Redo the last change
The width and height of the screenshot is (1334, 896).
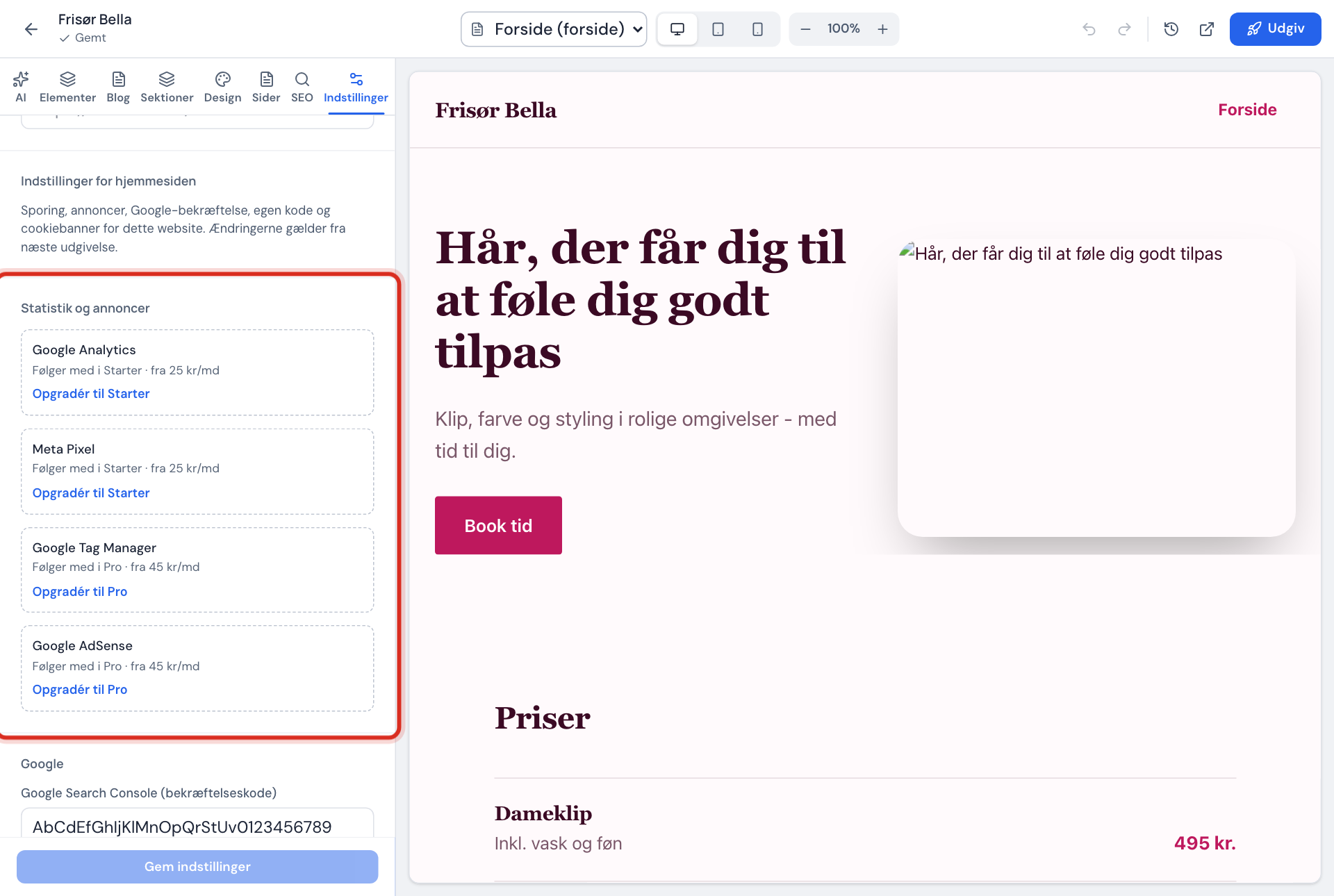click(x=1124, y=29)
